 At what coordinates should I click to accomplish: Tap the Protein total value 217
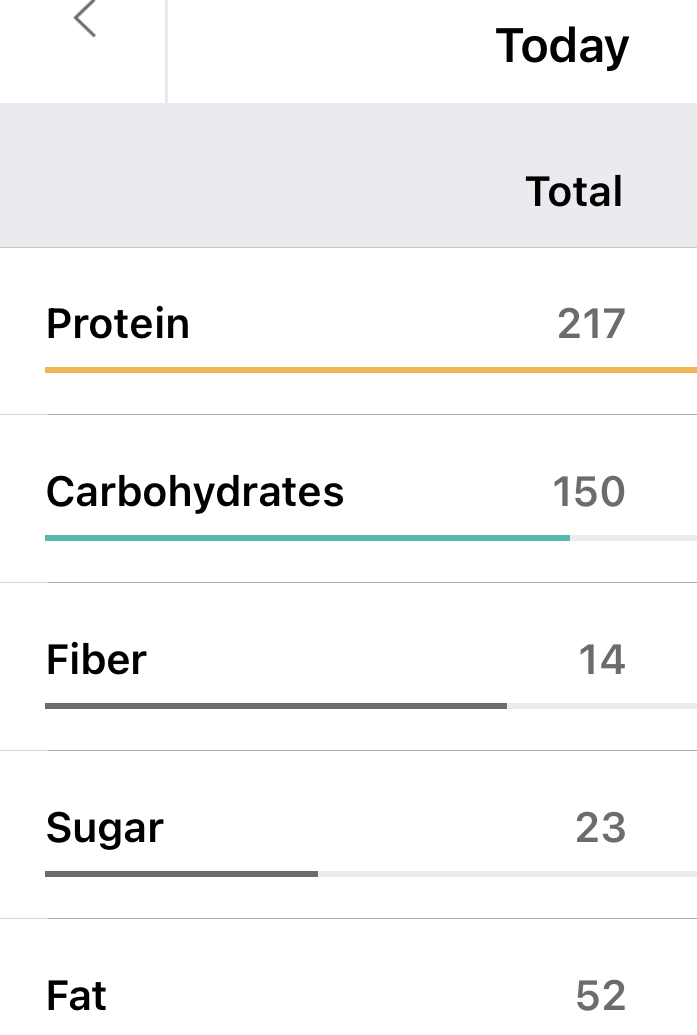click(x=591, y=324)
